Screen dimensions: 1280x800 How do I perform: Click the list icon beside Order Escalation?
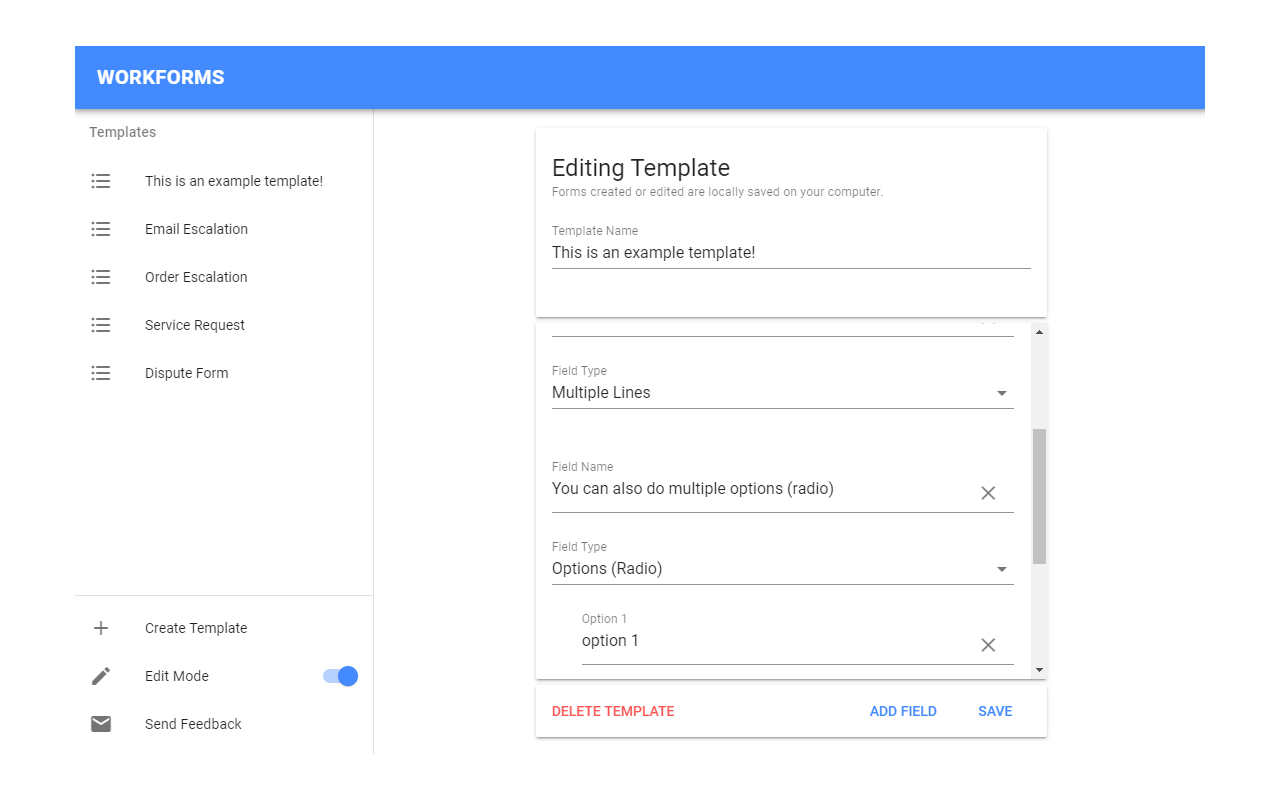tap(100, 277)
